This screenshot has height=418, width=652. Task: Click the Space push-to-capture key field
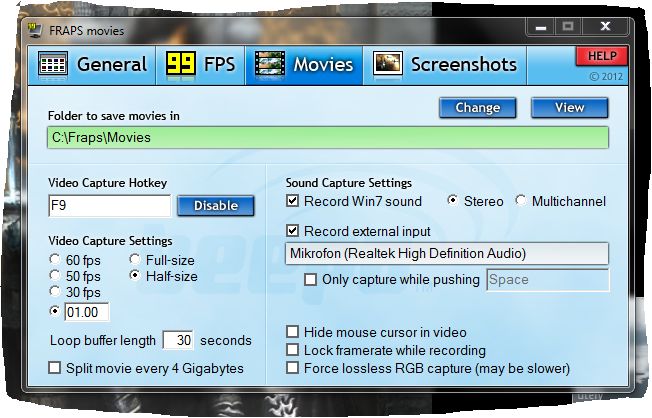pos(548,280)
